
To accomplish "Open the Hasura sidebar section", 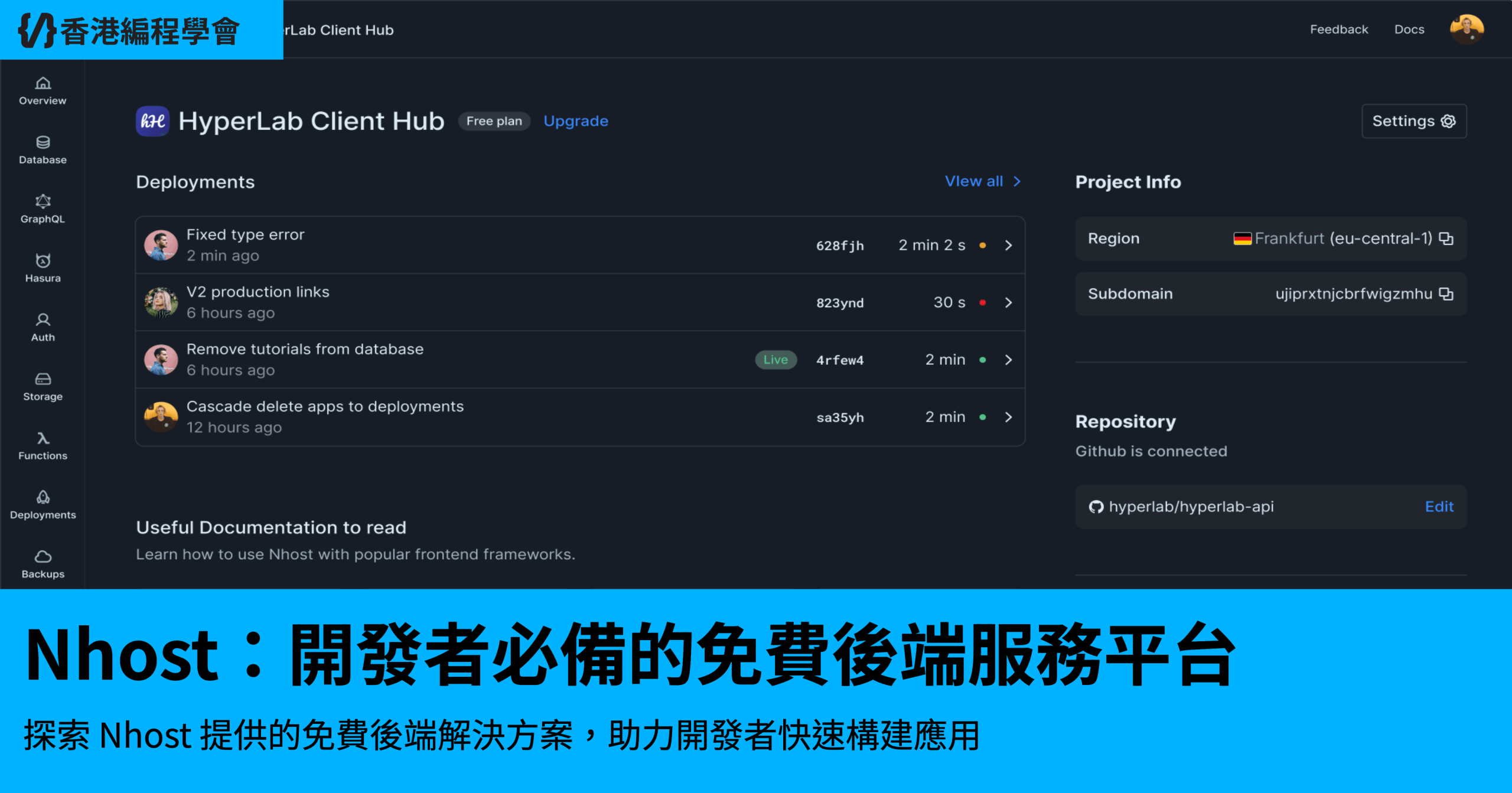I will (43, 268).
